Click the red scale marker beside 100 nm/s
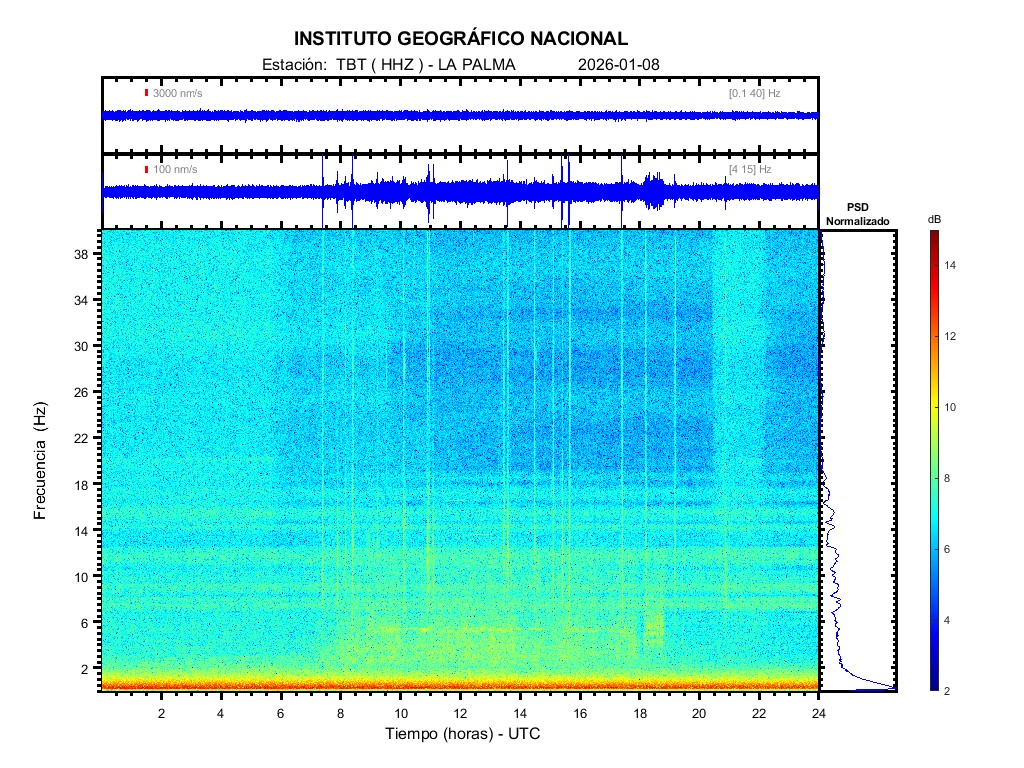1024x768 pixels. tap(146, 169)
